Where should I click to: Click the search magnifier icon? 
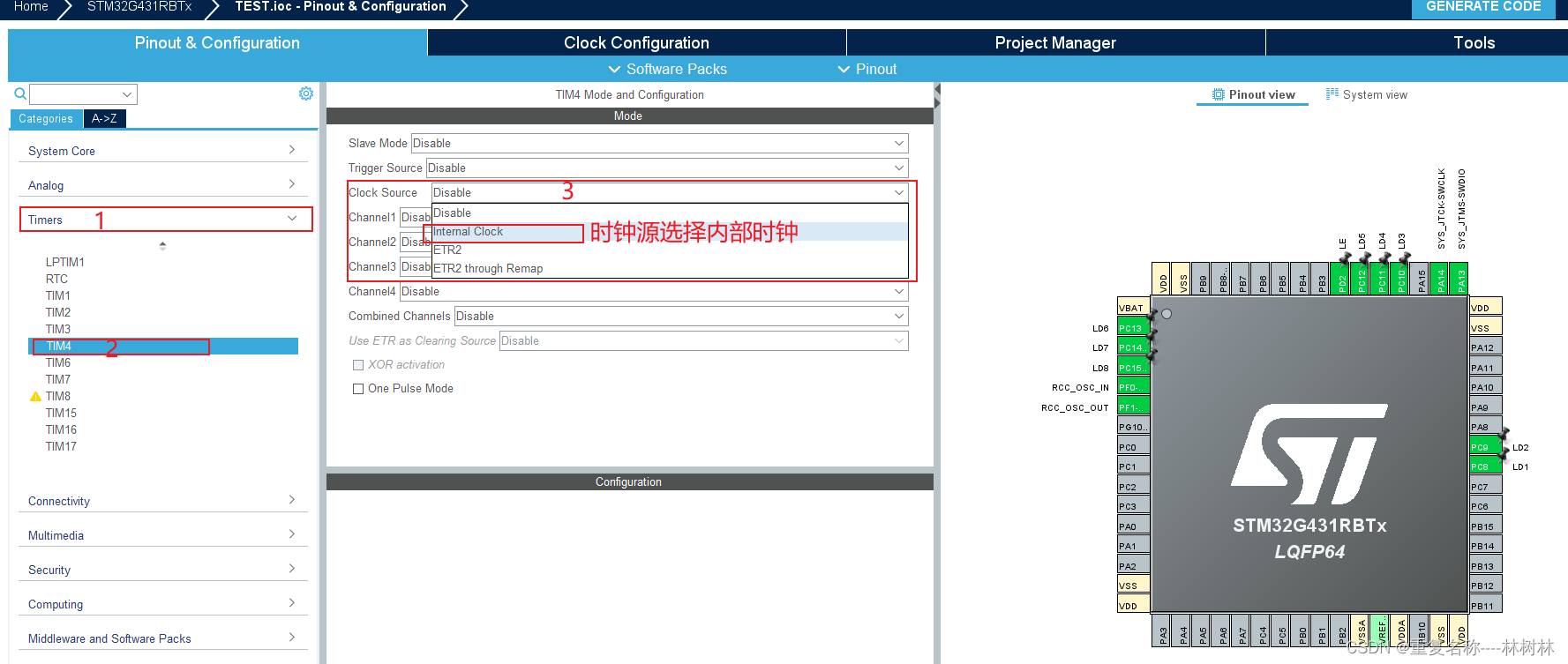click(x=19, y=93)
